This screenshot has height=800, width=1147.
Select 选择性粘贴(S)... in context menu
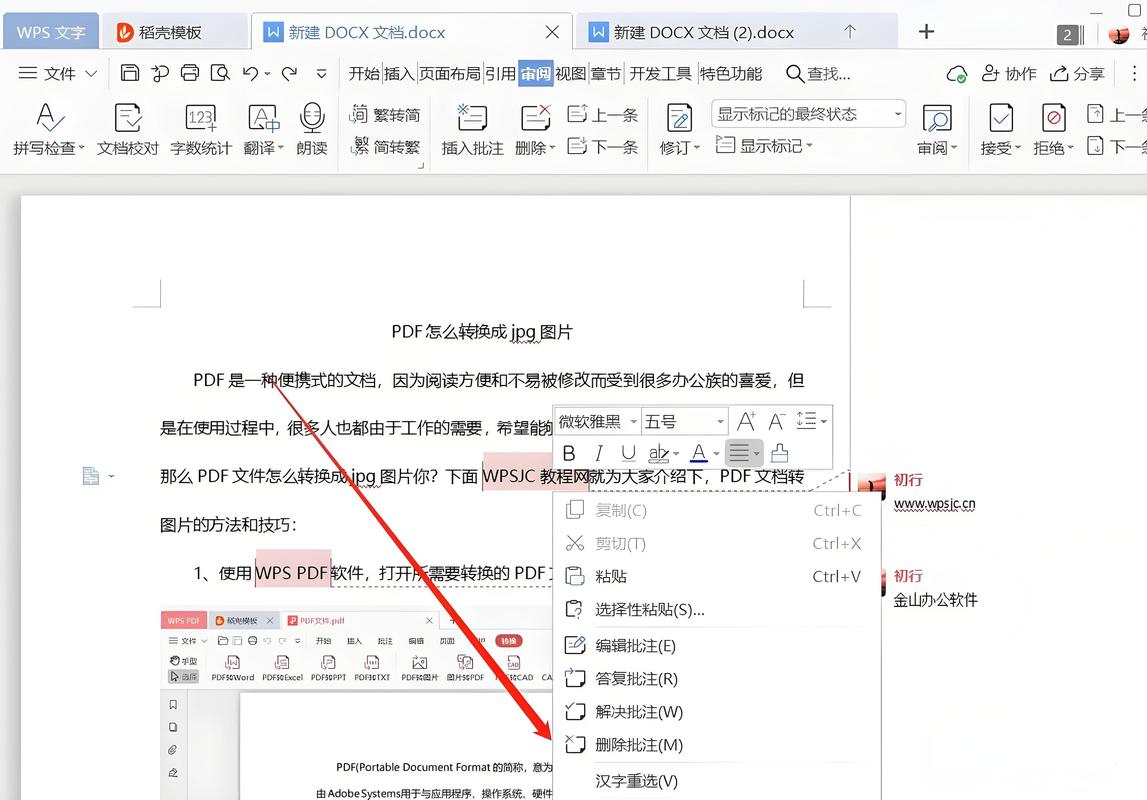click(717, 610)
